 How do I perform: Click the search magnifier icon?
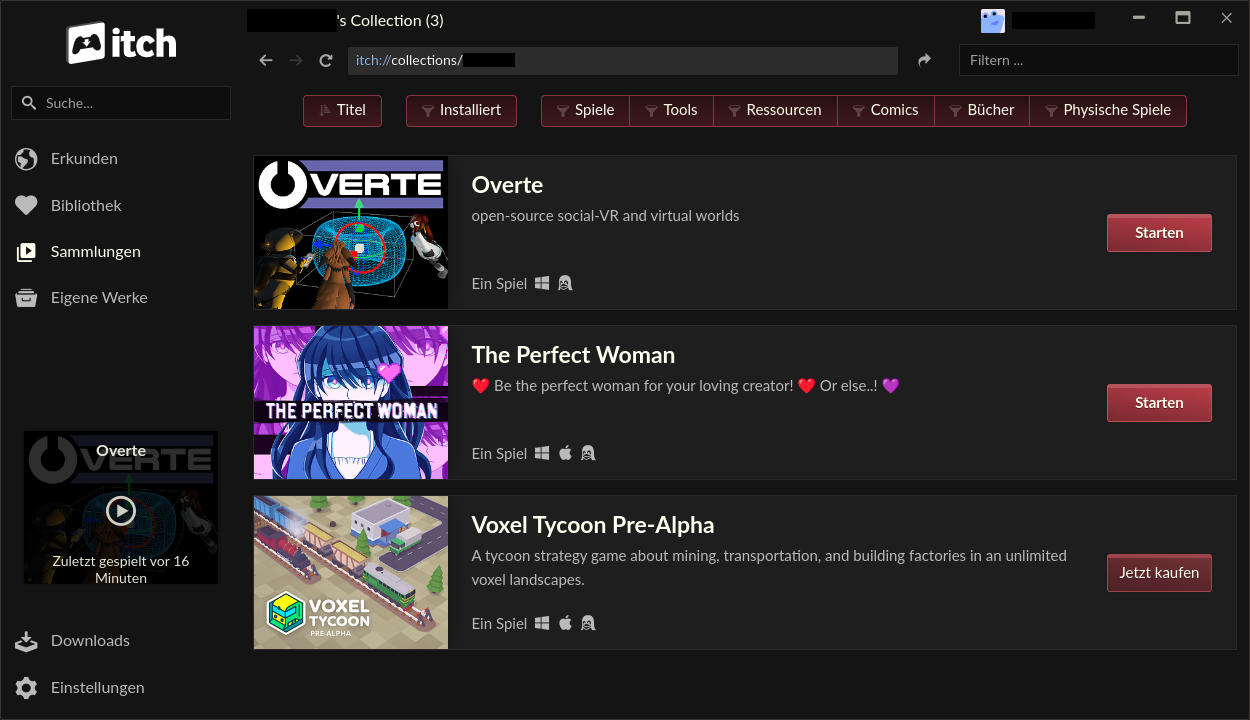[x=29, y=103]
